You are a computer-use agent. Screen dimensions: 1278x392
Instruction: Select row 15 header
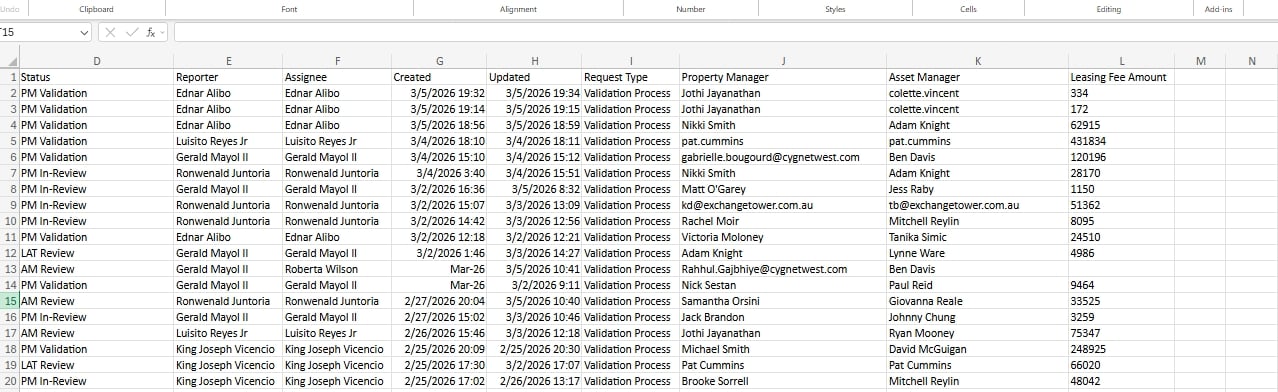9,301
